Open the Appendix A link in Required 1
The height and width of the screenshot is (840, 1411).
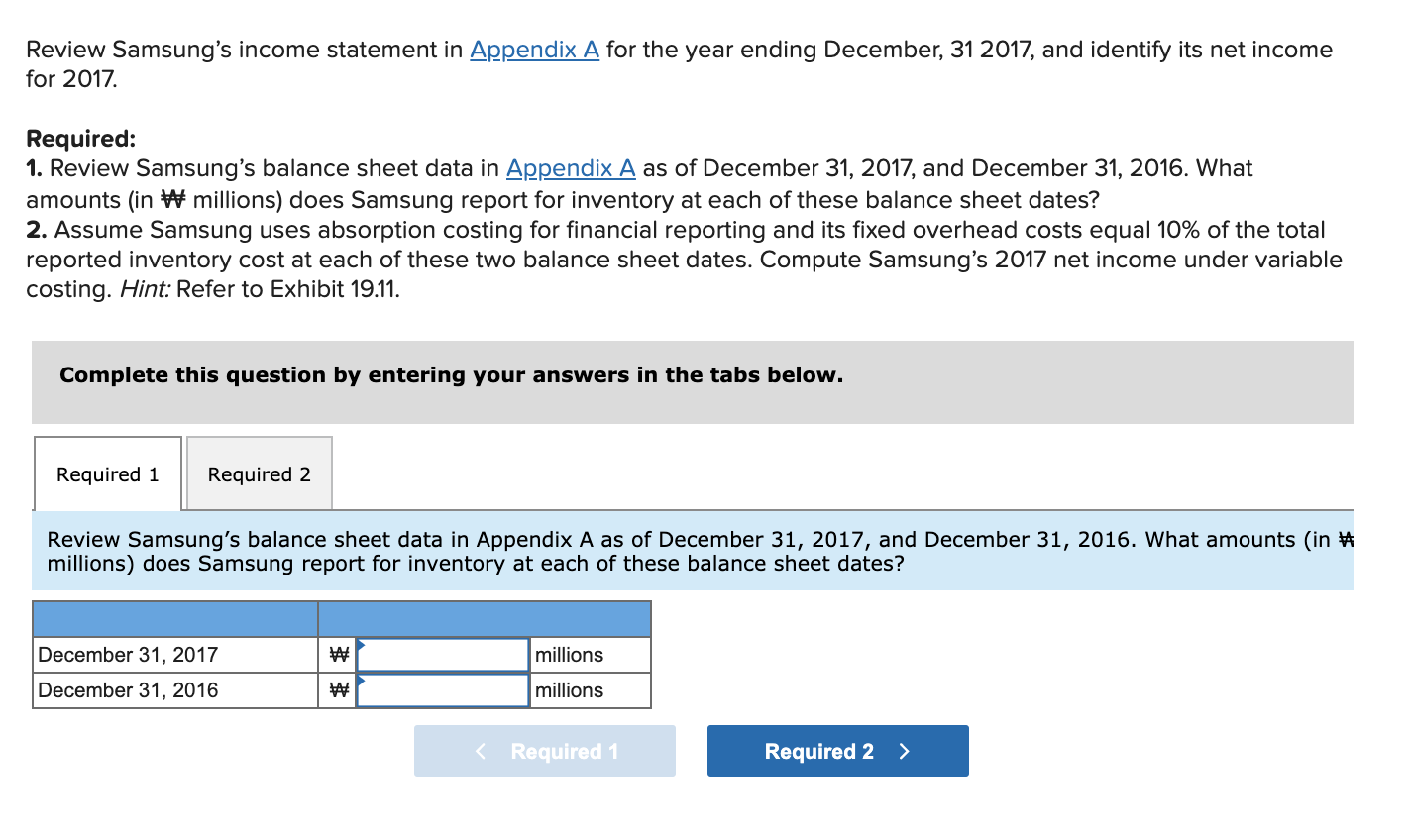coord(570,168)
